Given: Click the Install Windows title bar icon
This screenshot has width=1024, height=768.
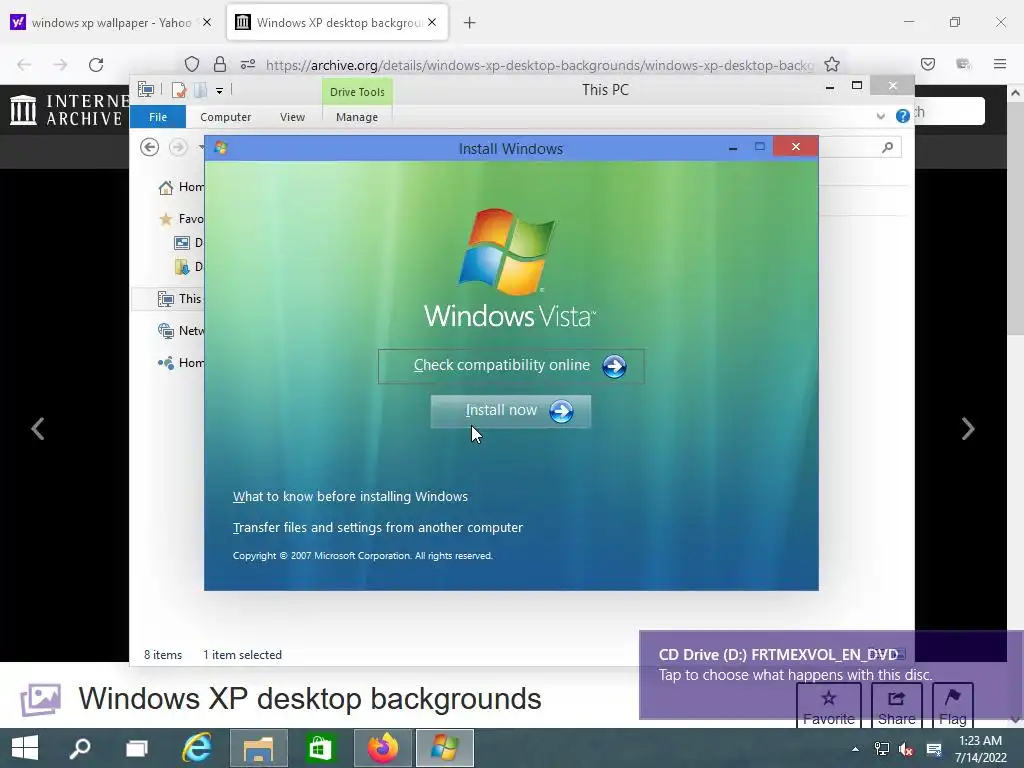Looking at the screenshot, I should 221,148.
